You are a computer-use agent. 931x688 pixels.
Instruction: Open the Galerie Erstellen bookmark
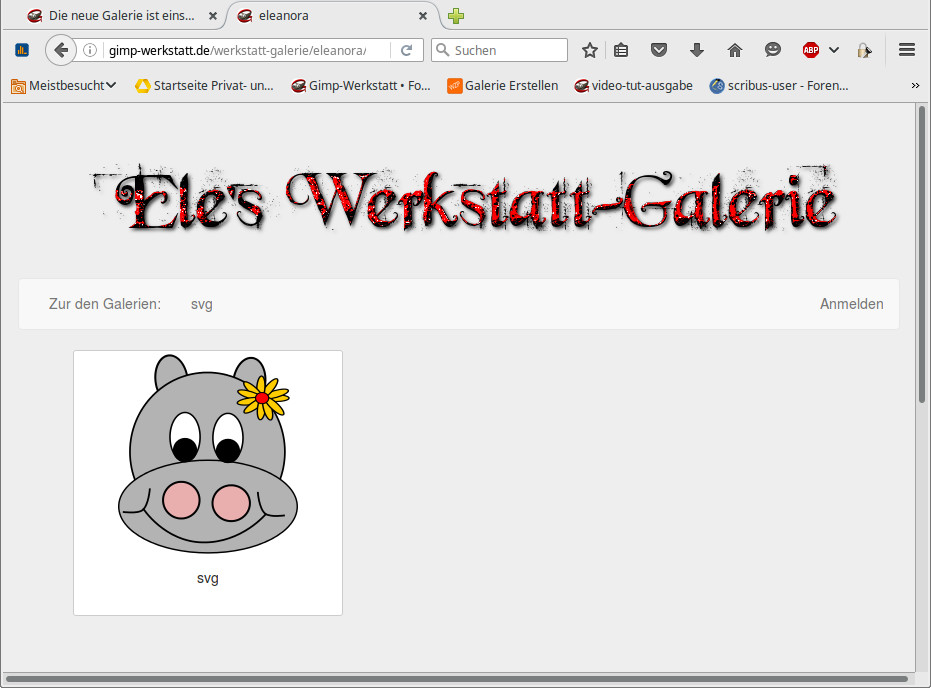coord(502,86)
